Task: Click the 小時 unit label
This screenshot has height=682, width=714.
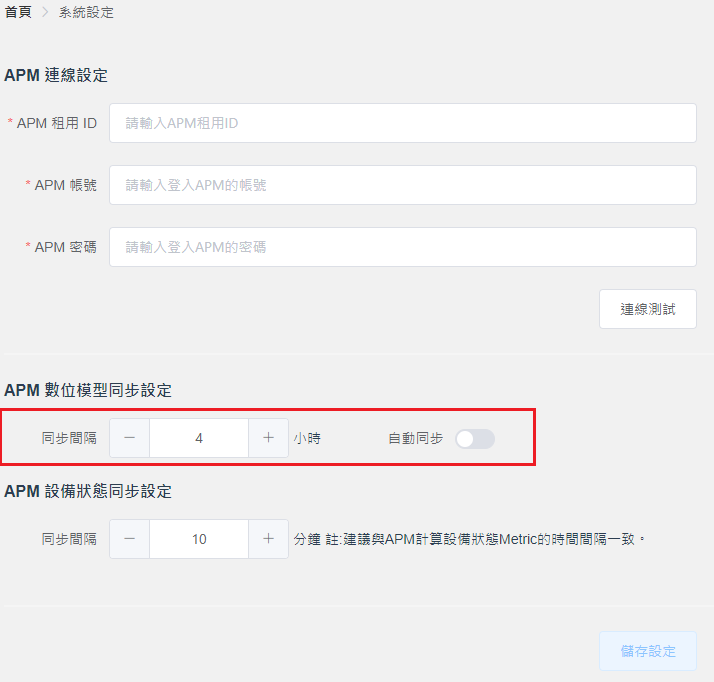Action: click(x=307, y=438)
